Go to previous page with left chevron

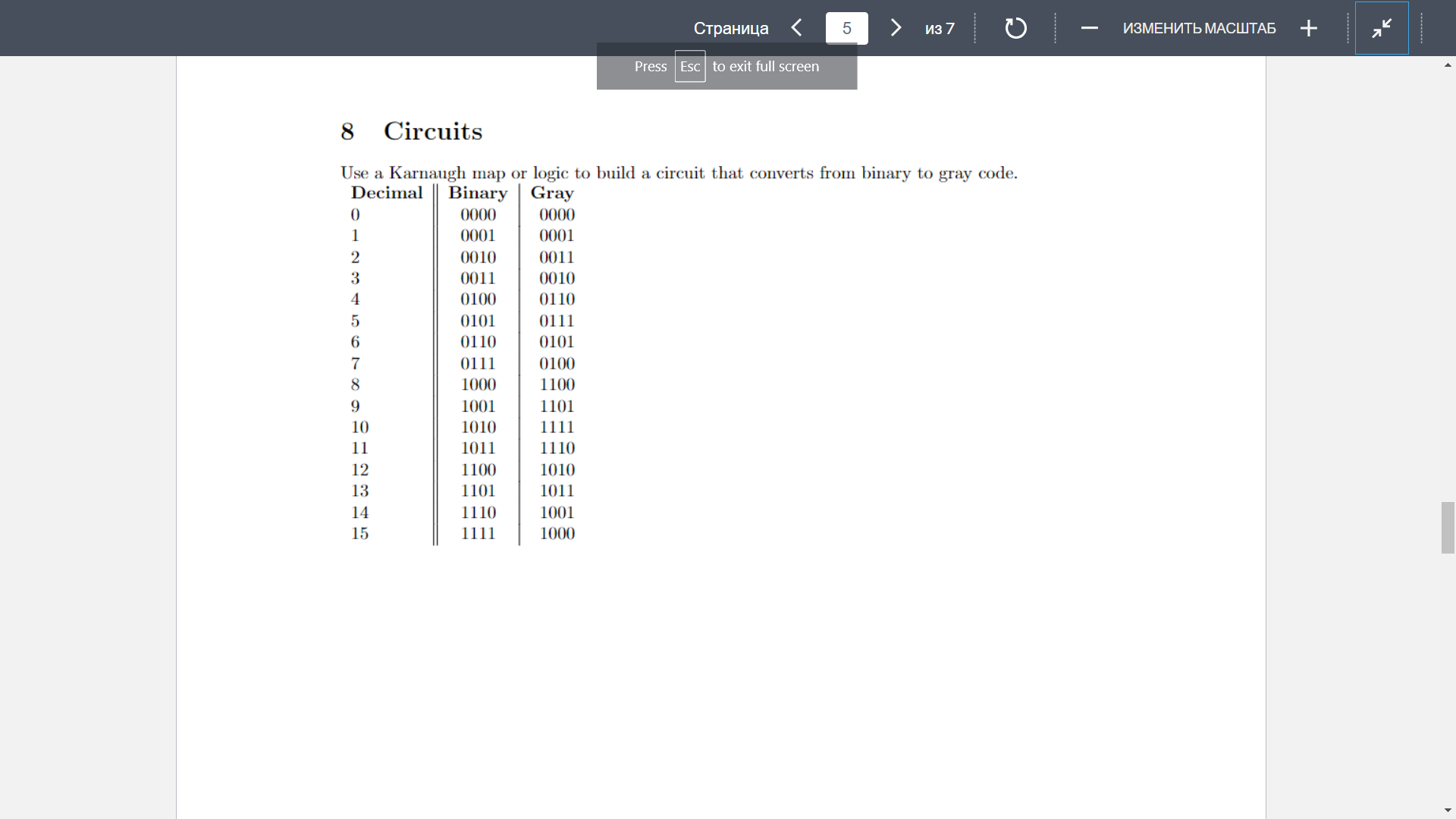click(x=796, y=28)
